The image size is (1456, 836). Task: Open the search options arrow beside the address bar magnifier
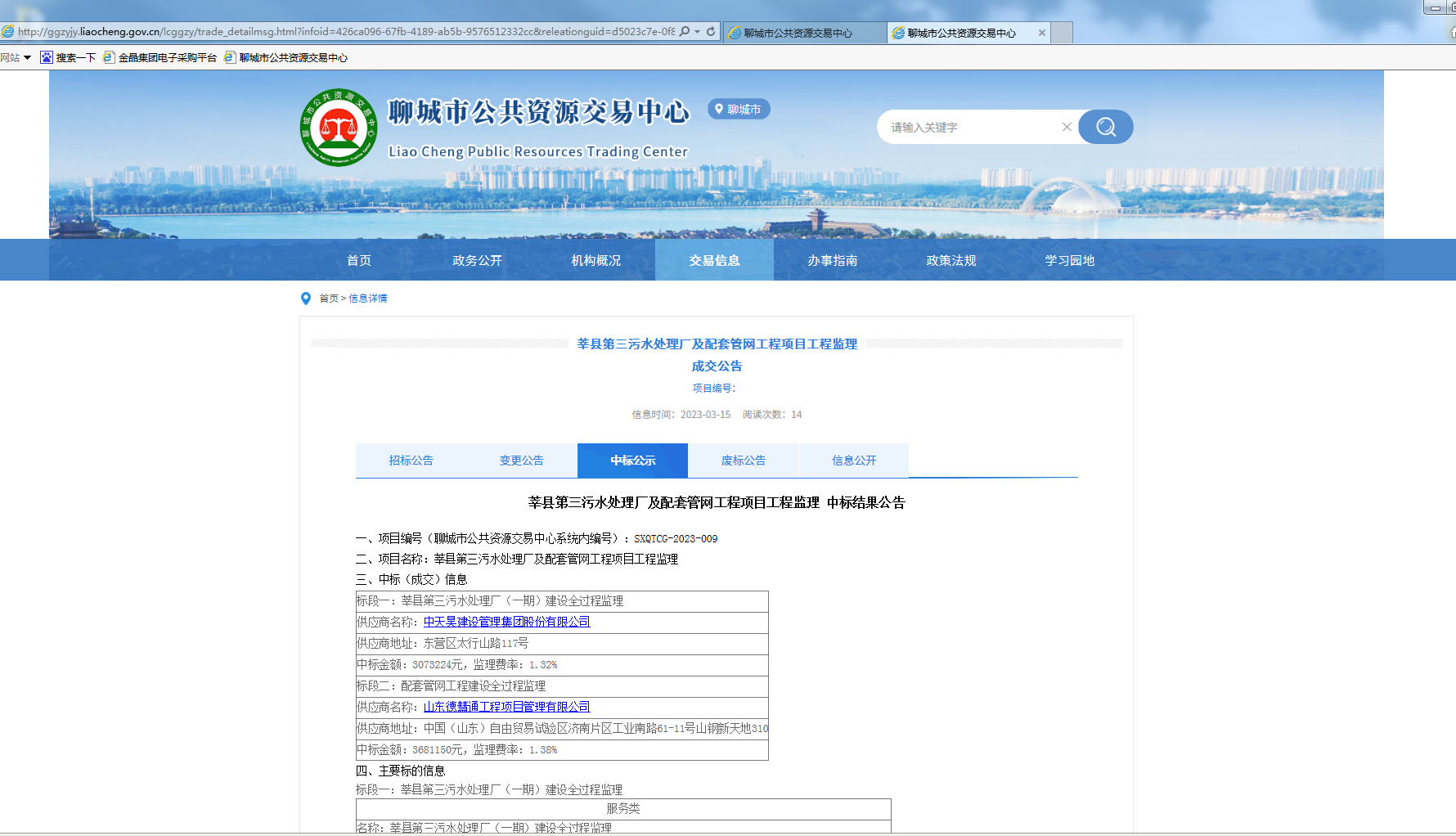(x=685, y=32)
